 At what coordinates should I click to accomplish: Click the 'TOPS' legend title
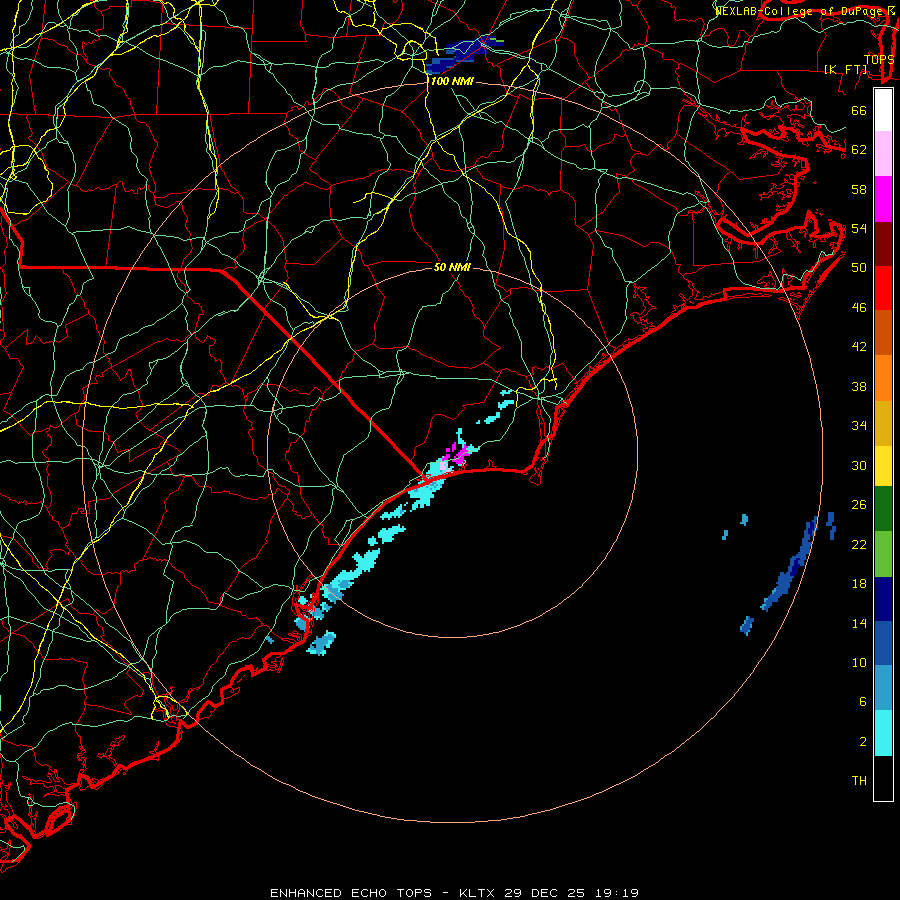pos(879,60)
